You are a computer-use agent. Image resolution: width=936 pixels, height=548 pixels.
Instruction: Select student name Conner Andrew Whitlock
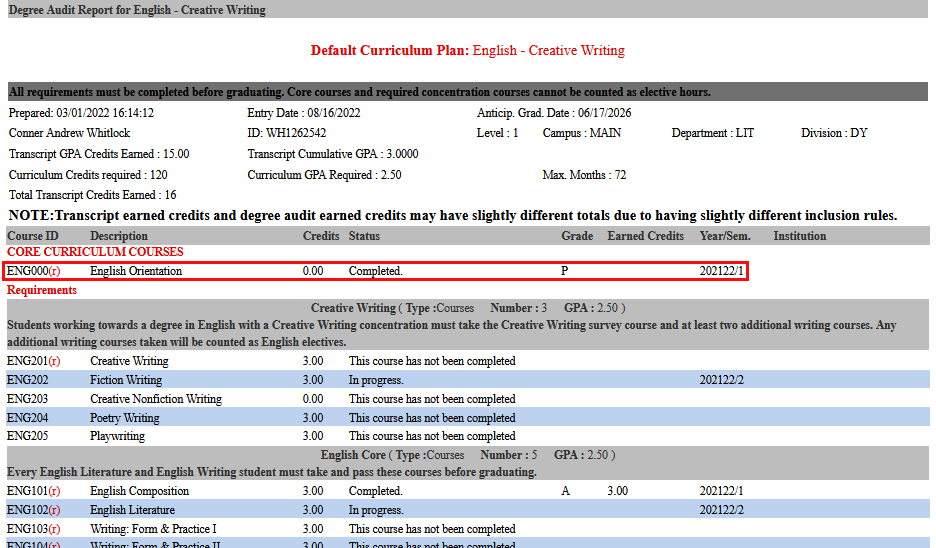(69, 133)
